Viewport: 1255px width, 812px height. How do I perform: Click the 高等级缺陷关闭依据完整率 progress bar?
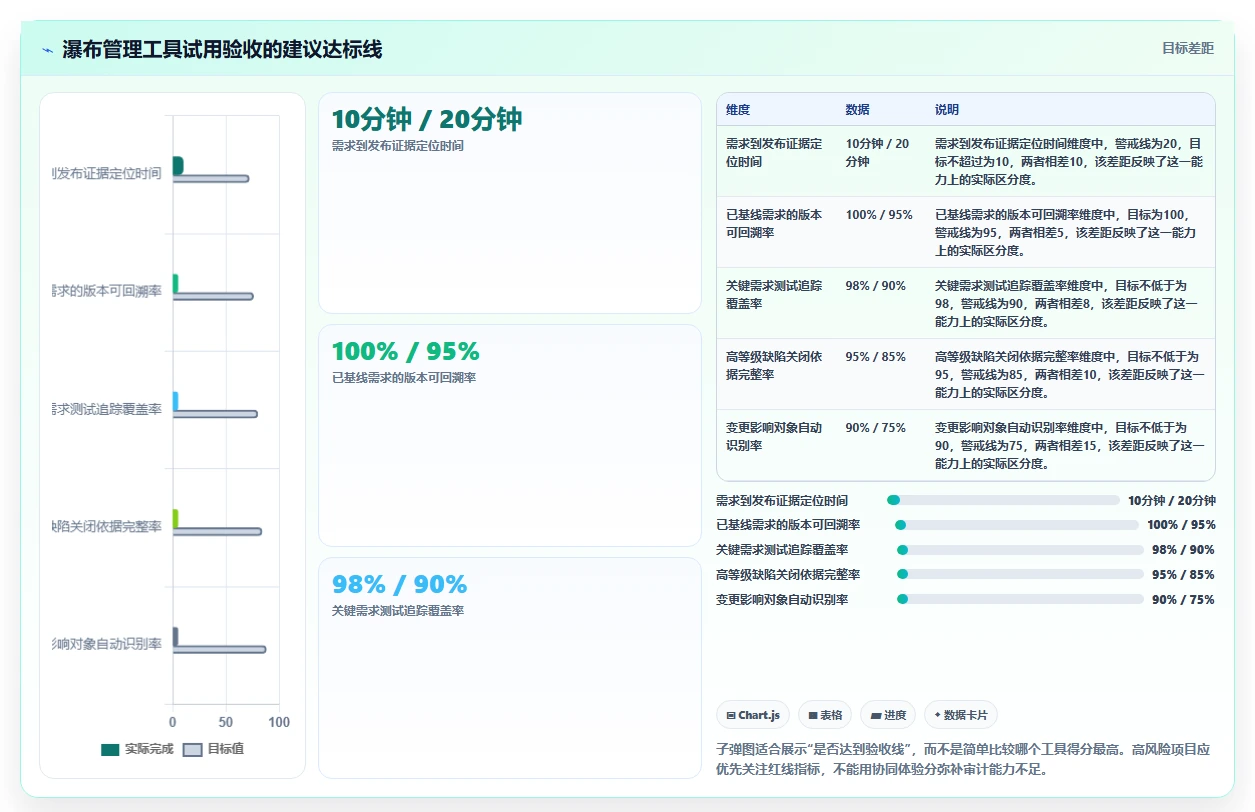tap(1020, 574)
